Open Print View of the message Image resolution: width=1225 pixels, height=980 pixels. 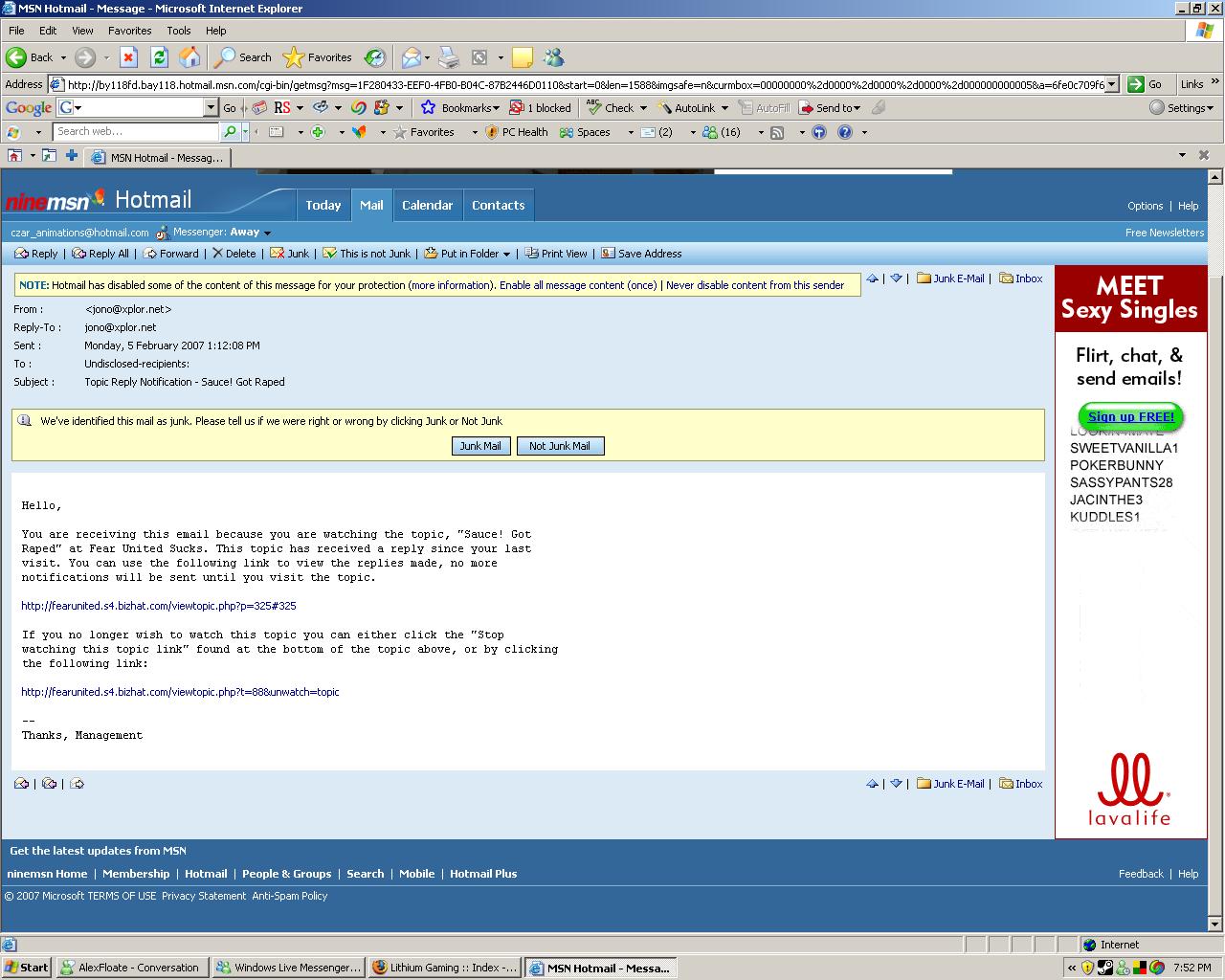(555, 254)
